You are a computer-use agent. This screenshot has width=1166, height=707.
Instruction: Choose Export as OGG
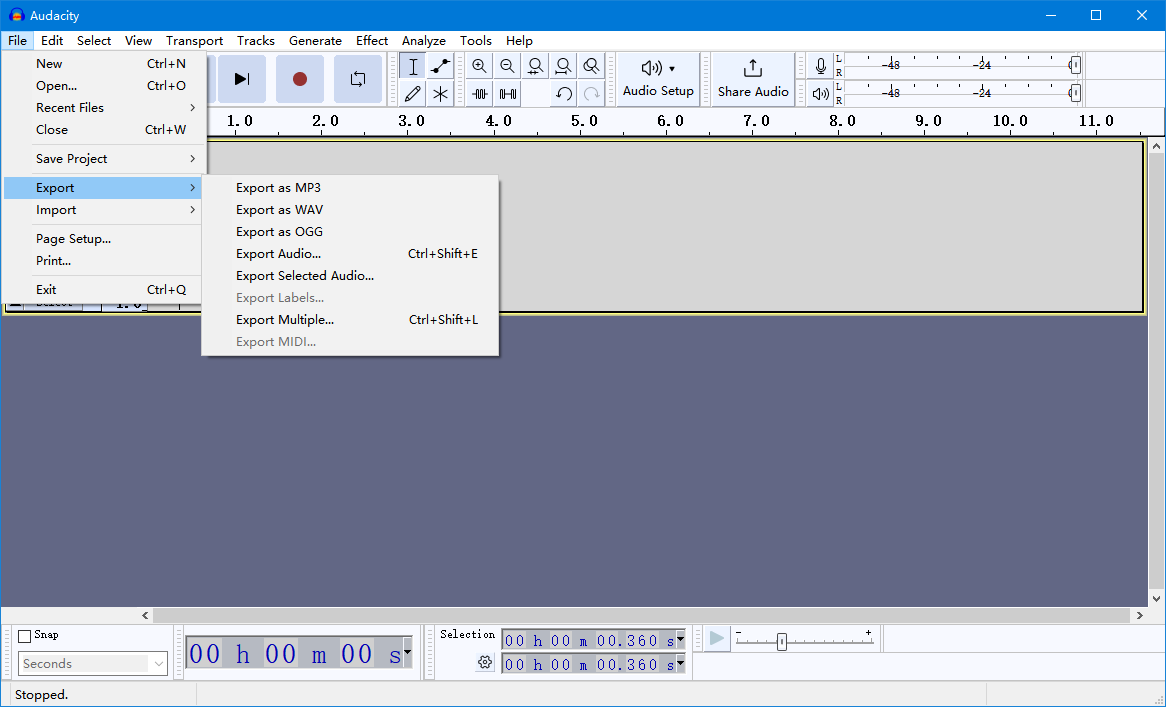(x=350, y=232)
